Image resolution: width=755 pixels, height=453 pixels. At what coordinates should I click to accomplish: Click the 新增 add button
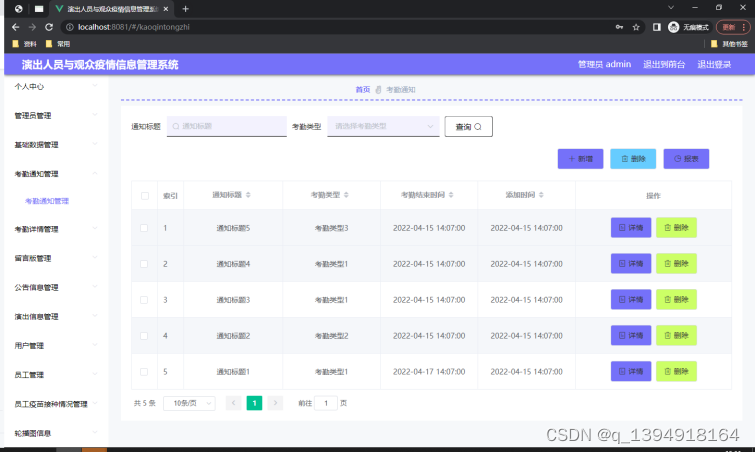pyautogui.click(x=580, y=159)
